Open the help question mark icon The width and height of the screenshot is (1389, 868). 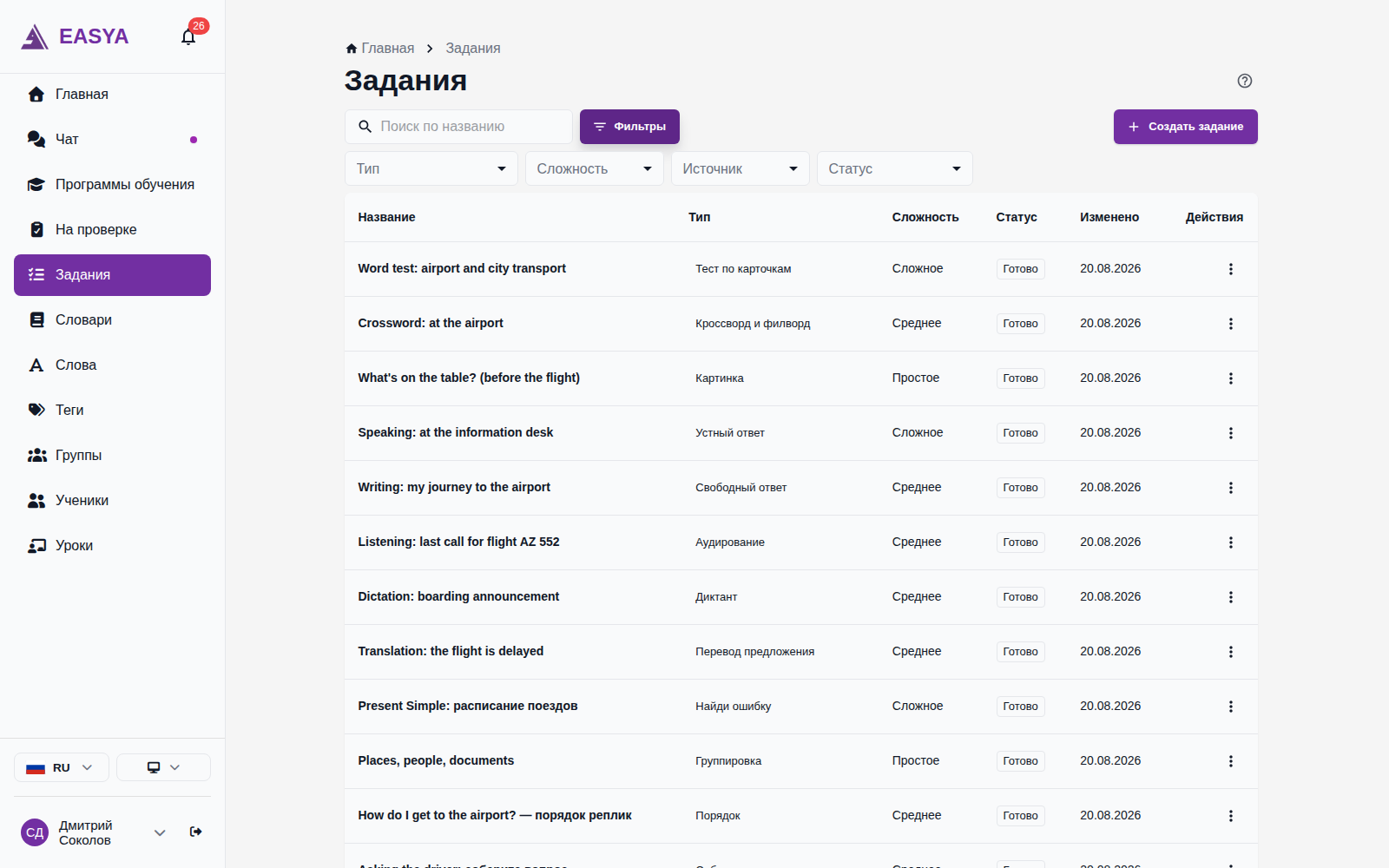(x=1244, y=81)
